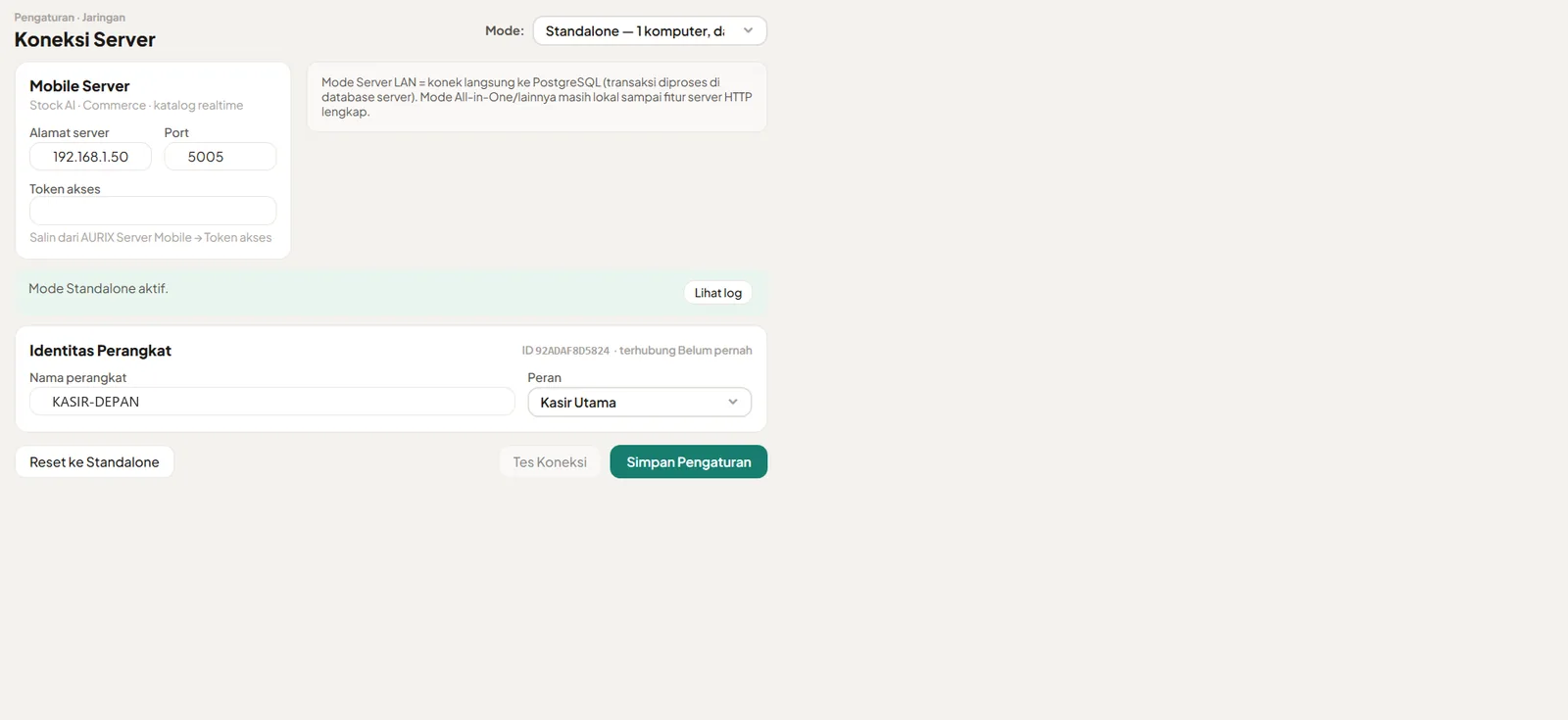Viewport: 1568px width, 720px height.
Task: Click the Pengaturan · Jaringan breadcrumb text
Action: click(x=70, y=18)
